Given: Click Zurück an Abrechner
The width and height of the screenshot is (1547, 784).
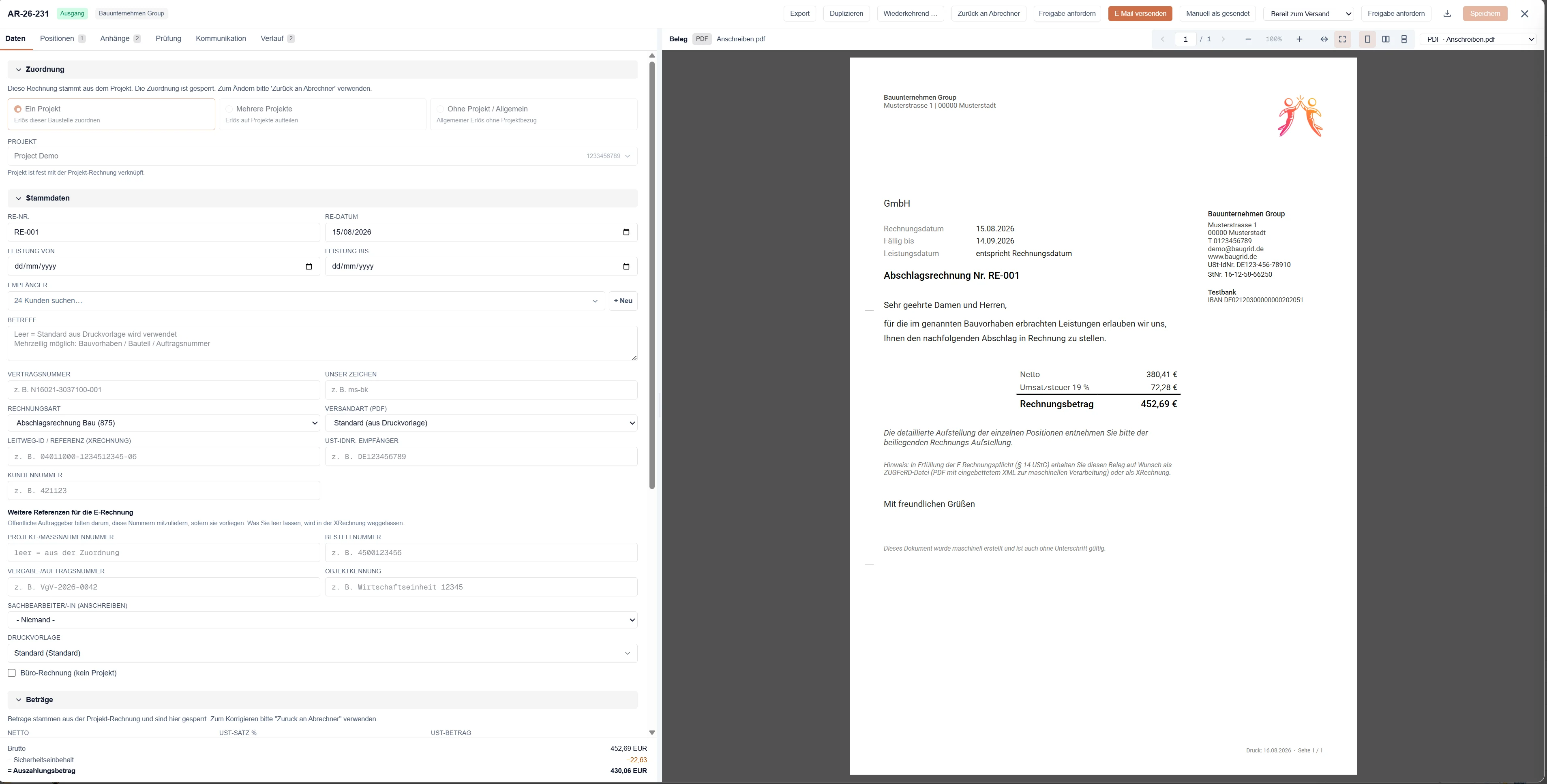Looking at the screenshot, I should [988, 14].
